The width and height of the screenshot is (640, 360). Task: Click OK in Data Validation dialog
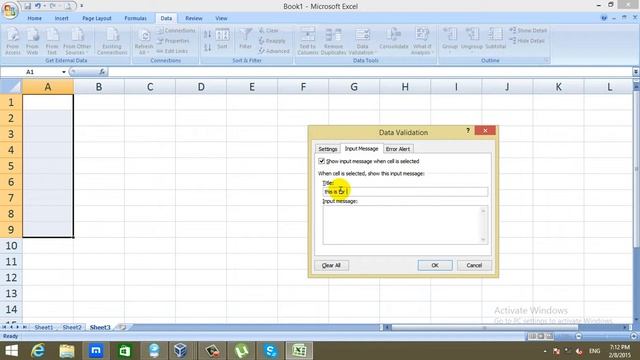tap(435, 265)
